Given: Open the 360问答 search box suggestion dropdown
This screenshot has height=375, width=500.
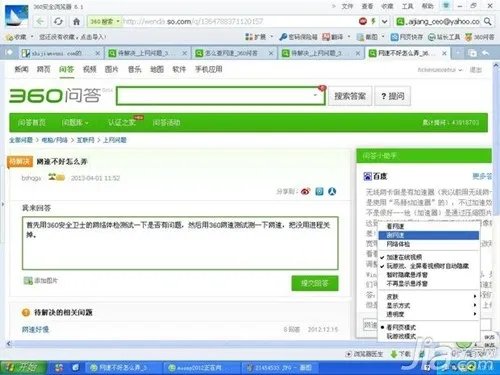Looking at the screenshot, I should [315, 95].
